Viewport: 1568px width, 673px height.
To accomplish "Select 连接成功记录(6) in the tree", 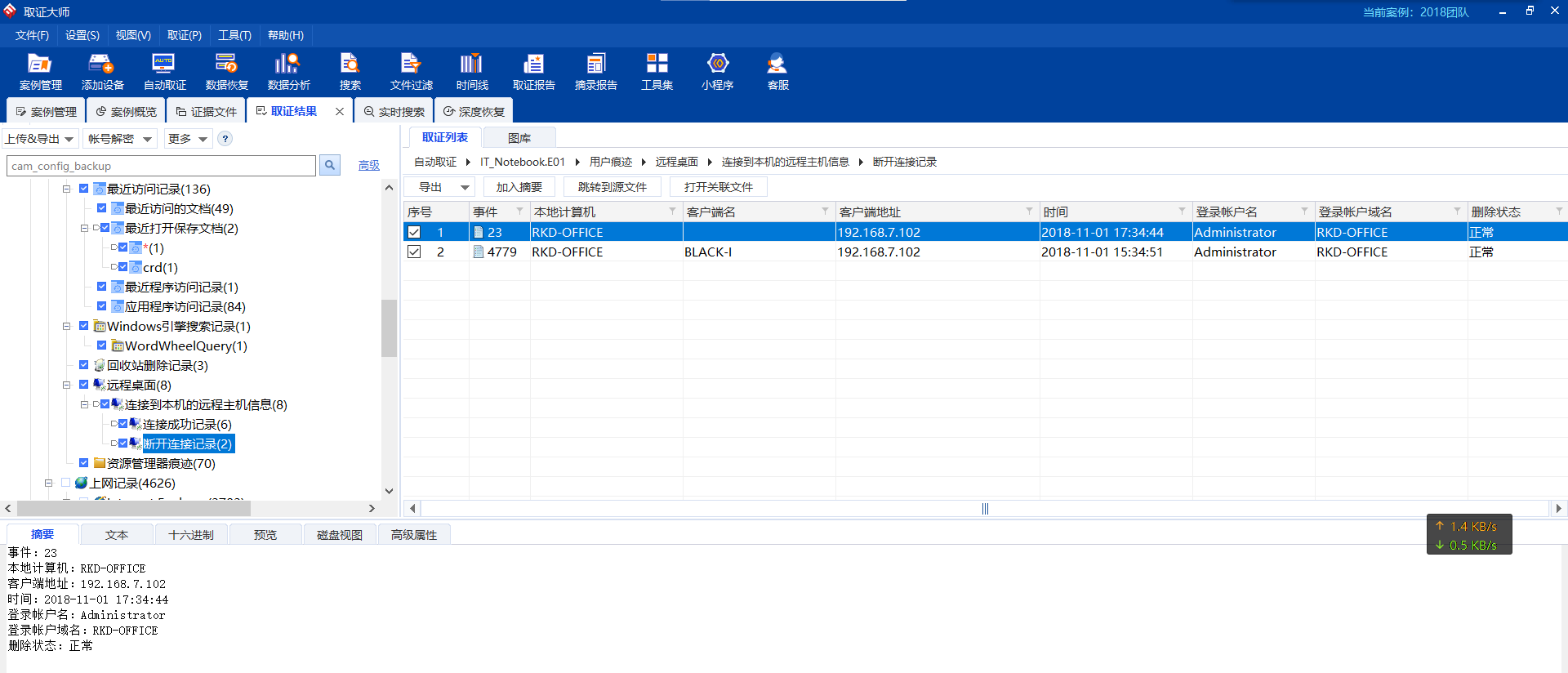I will point(187,424).
